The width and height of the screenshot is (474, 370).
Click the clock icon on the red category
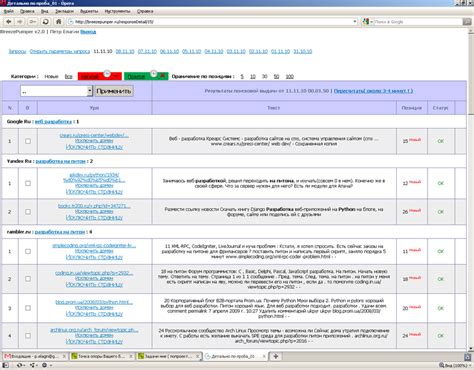click(x=107, y=73)
